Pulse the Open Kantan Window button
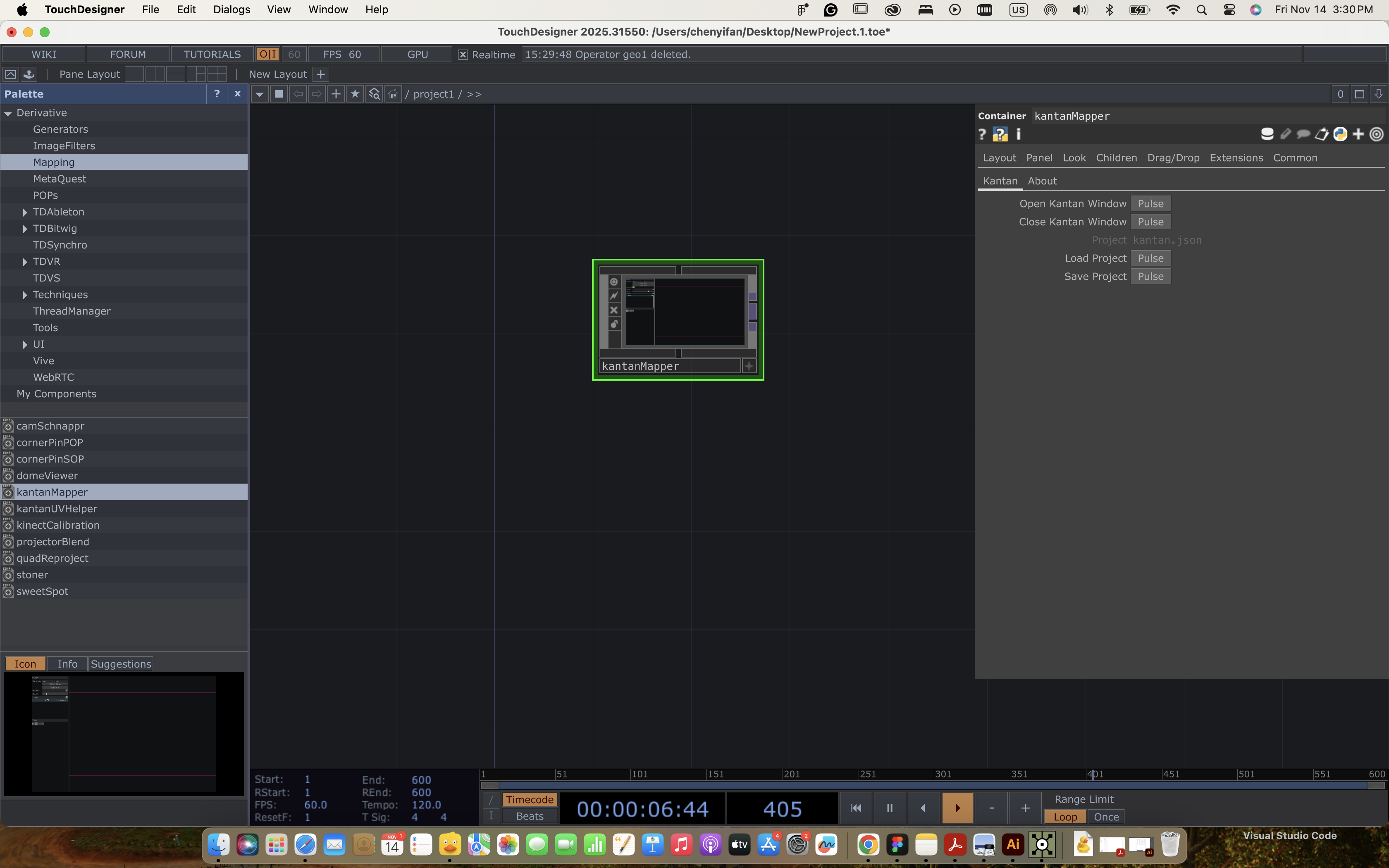Image resolution: width=1389 pixels, height=868 pixels. (1150, 204)
